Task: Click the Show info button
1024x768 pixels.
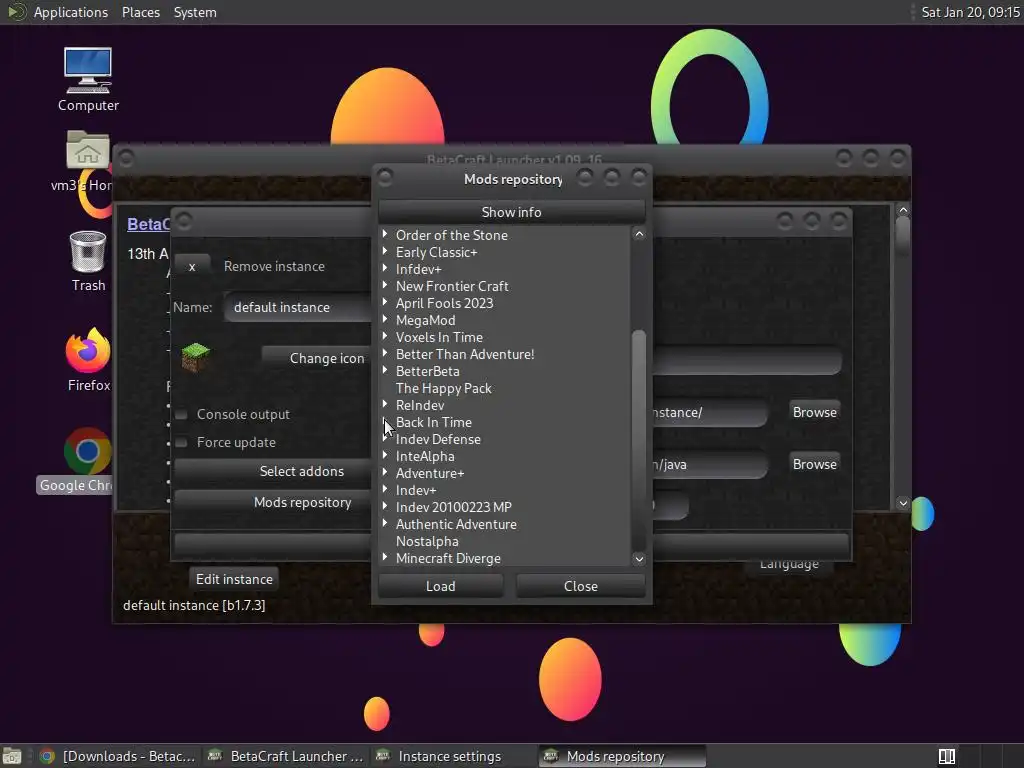Action: [x=511, y=212]
